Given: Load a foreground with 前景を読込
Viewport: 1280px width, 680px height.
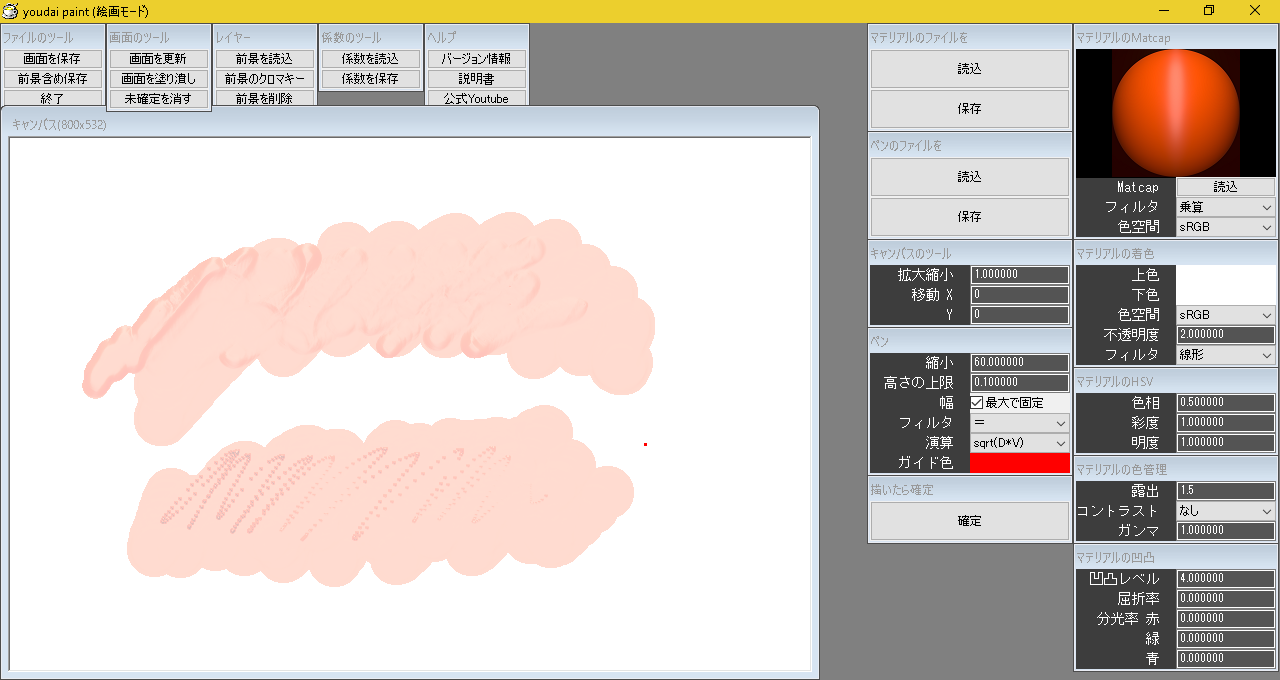Looking at the screenshot, I should click(265, 59).
